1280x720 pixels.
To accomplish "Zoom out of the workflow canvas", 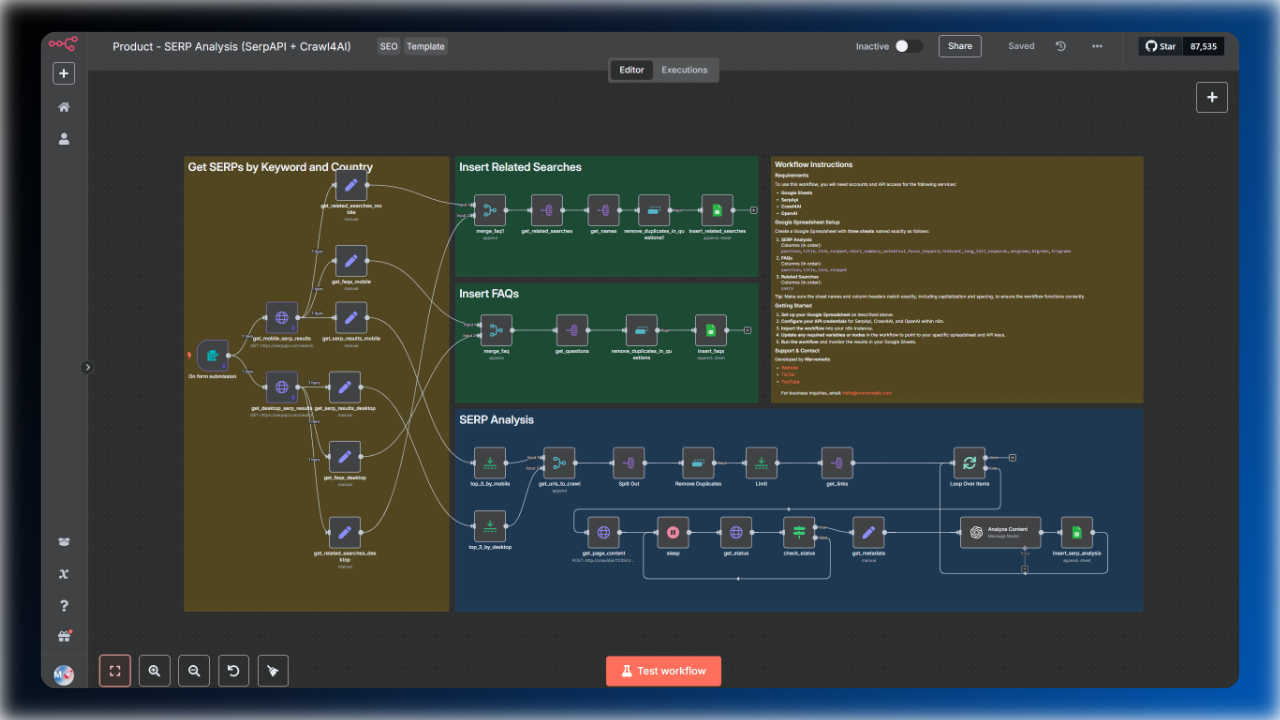I will coord(194,671).
